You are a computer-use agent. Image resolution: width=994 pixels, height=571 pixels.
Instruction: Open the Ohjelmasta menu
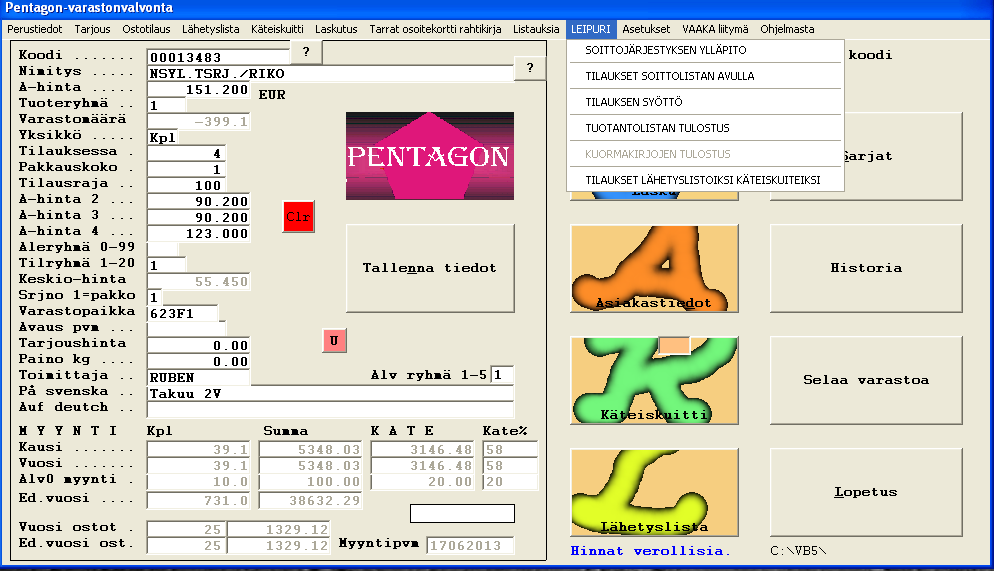pyautogui.click(x=787, y=29)
